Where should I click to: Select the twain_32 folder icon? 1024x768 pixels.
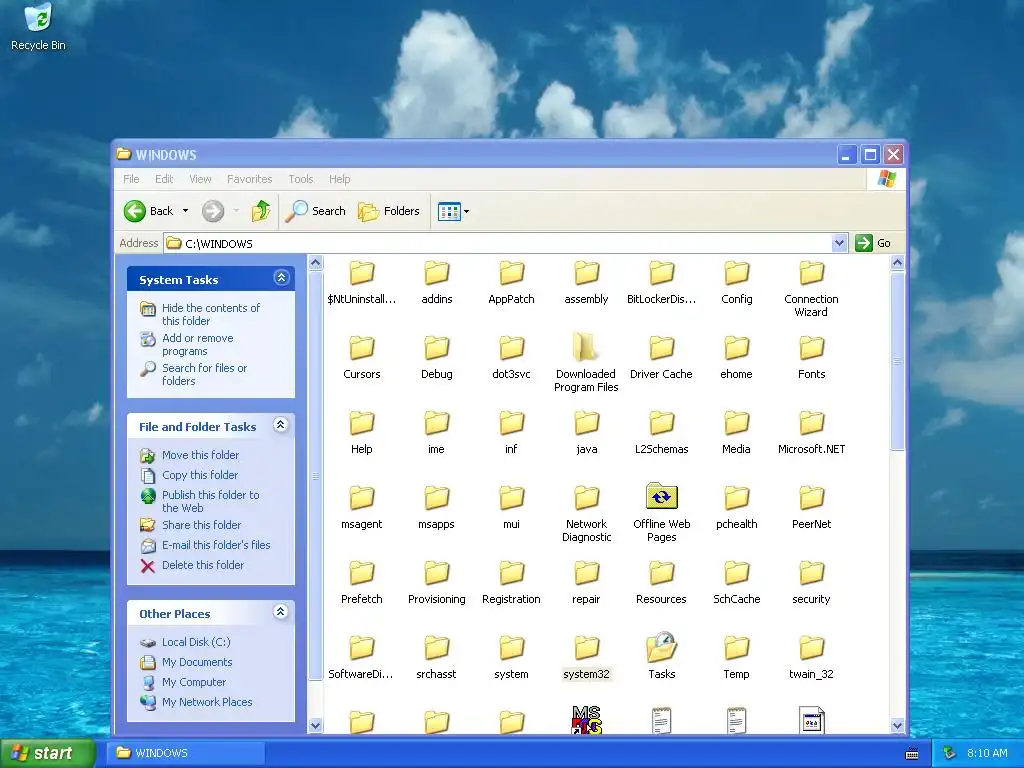pyautogui.click(x=812, y=648)
